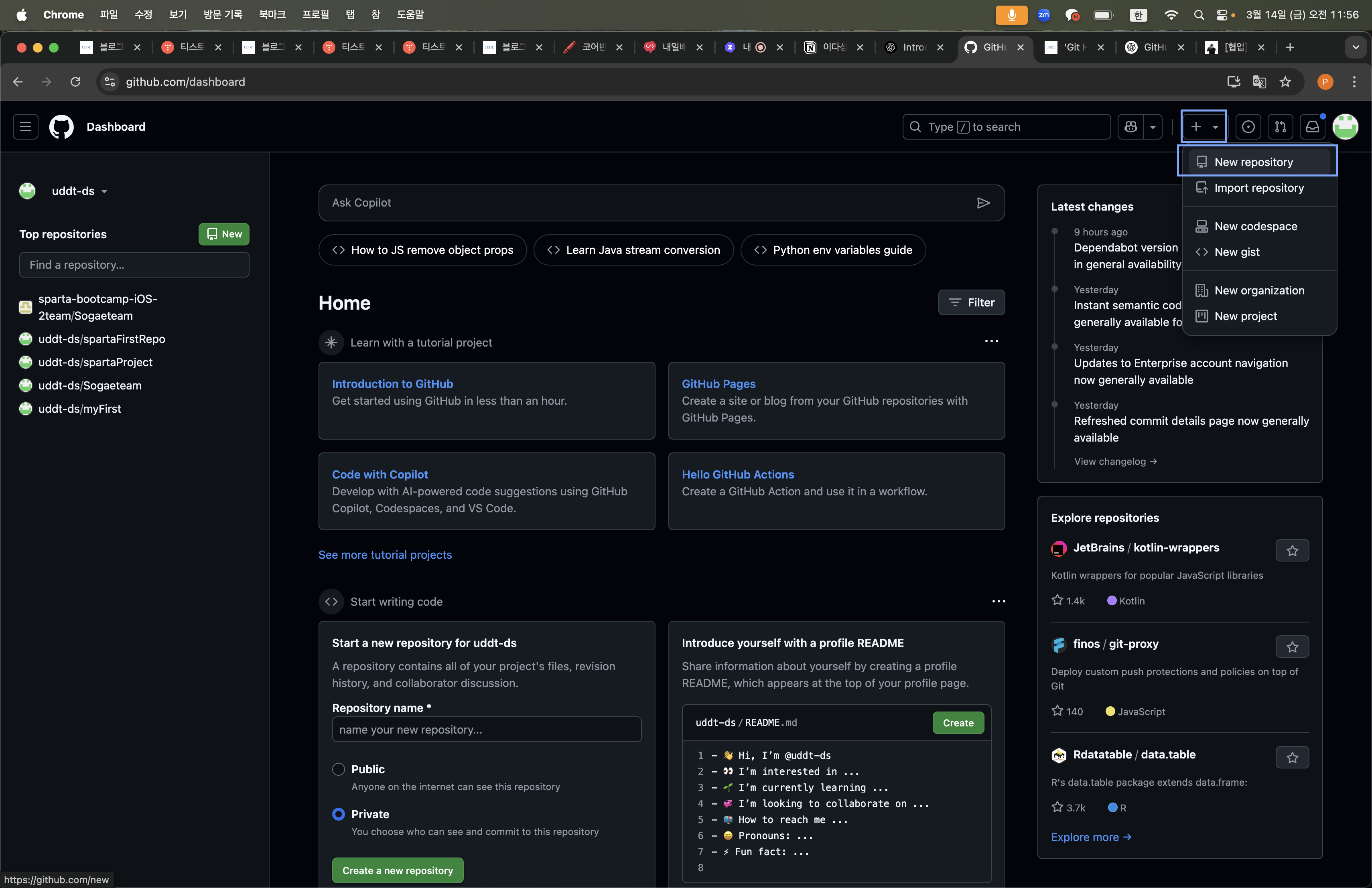The image size is (1372, 888).
Task: Toggle the Create new plus dropdown
Action: 1204,127
